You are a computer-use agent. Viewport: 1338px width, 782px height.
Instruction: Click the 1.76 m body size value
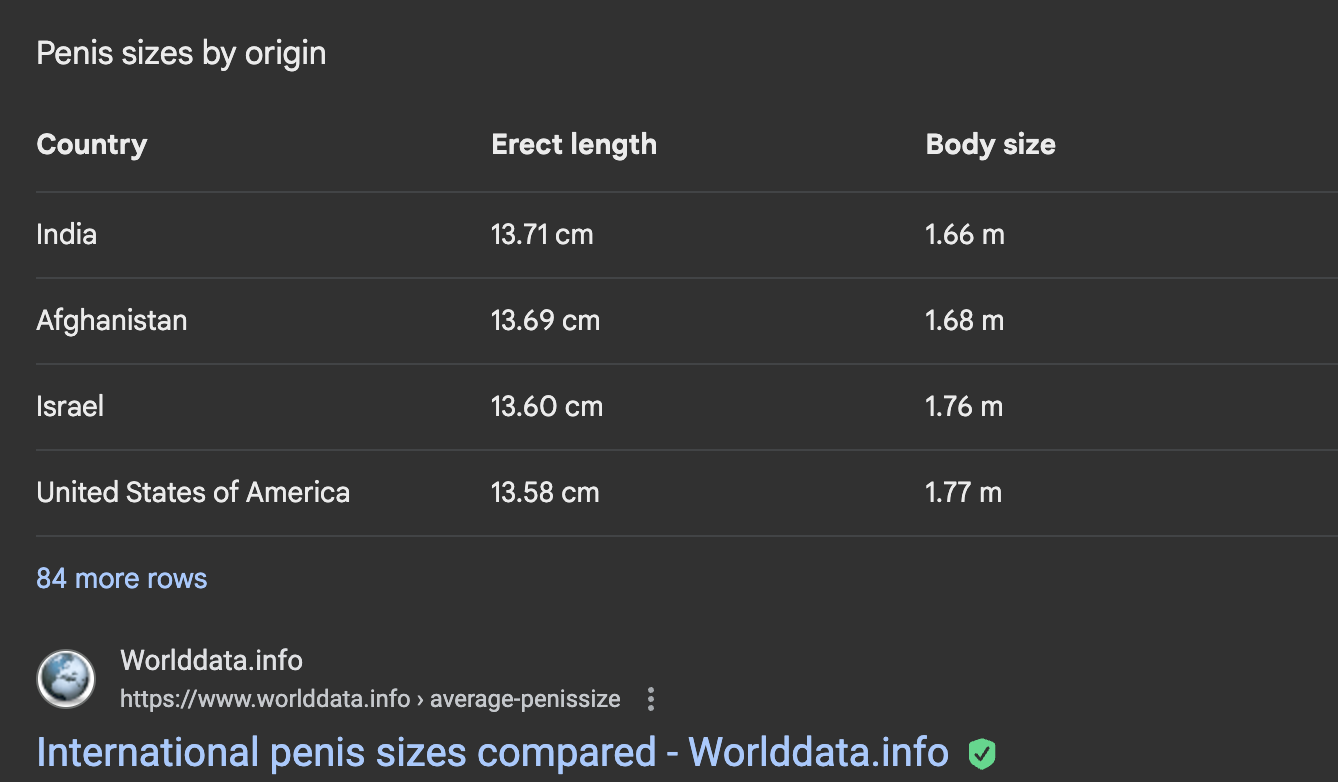[x=964, y=407]
